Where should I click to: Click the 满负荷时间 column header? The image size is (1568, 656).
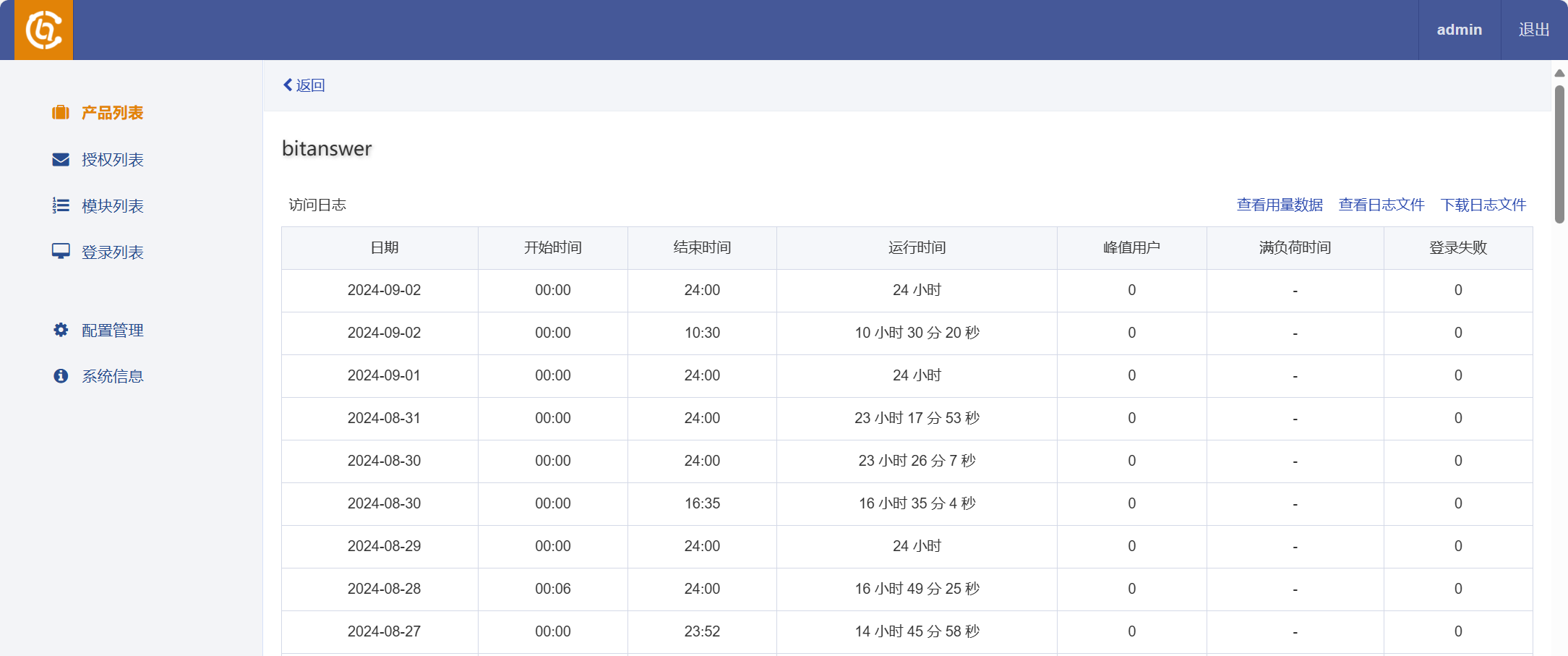coord(1295,247)
